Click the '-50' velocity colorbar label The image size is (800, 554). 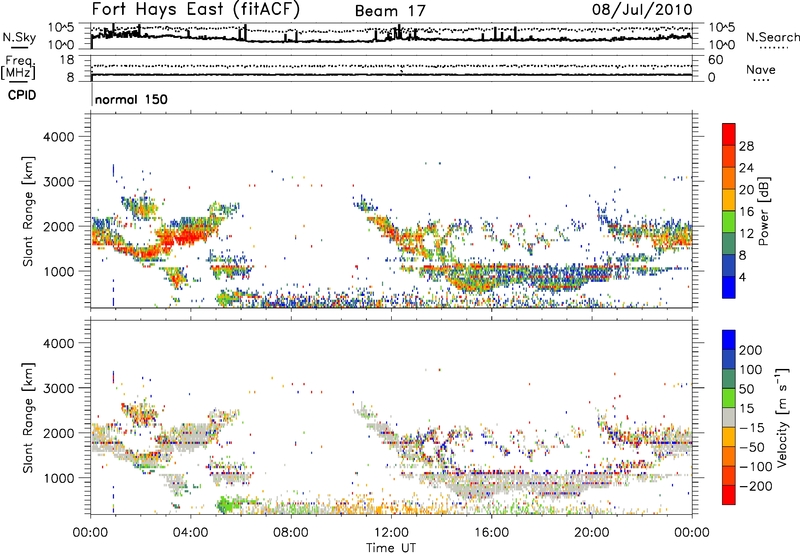point(753,447)
